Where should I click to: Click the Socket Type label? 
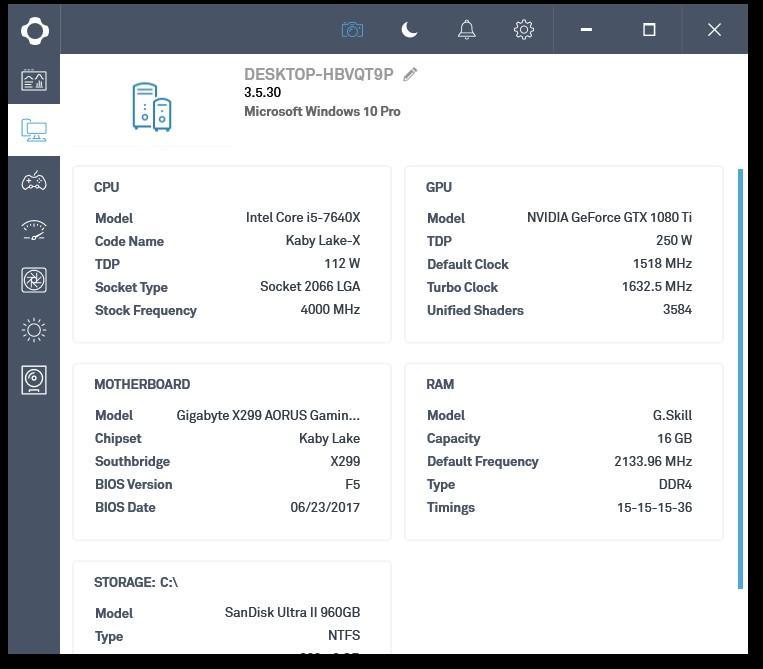pyautogui.click(x=131, y=288)
